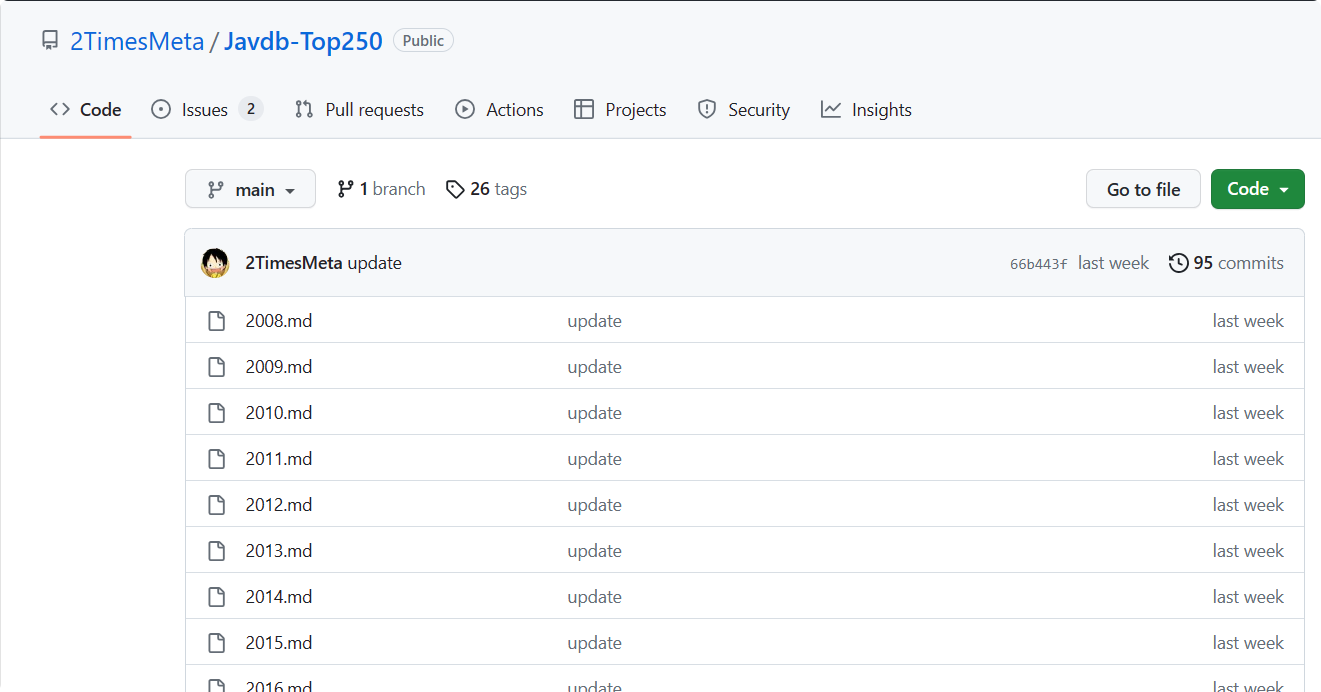1321x692 pixels.
Task: Click the file icon for 2012.md
Action: [216, 505]
